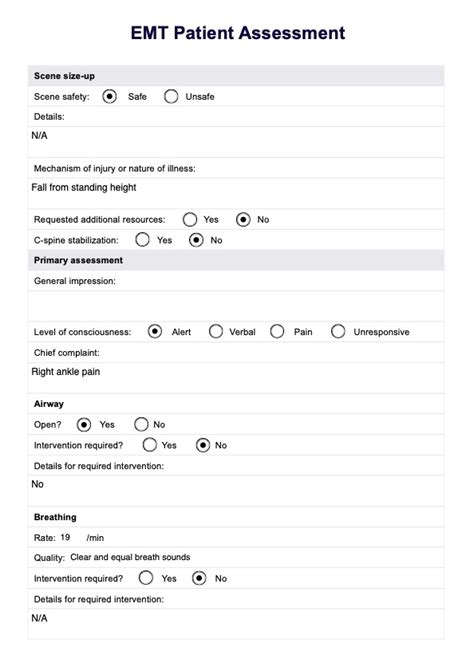Click the Chief complaint field with Right ankle pain

coord(236,378)
